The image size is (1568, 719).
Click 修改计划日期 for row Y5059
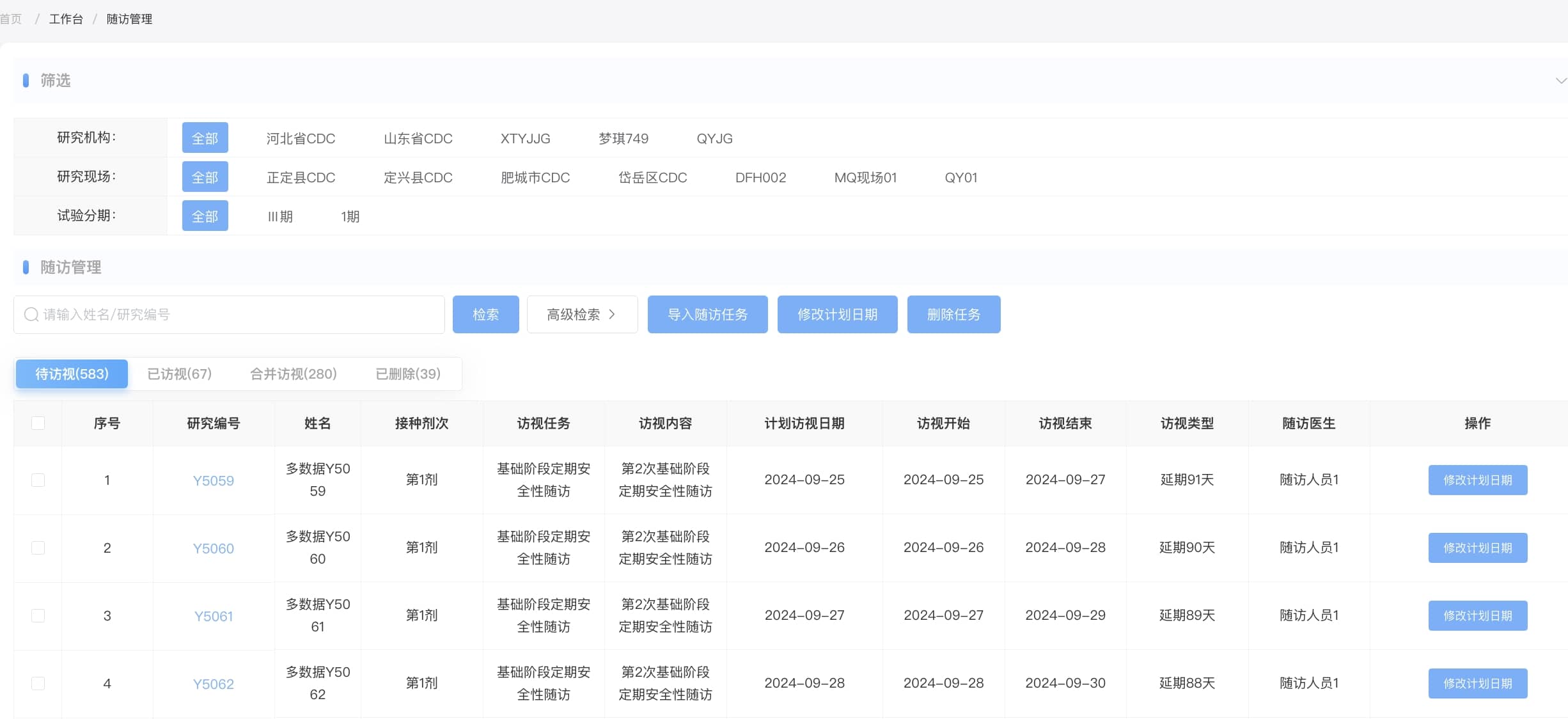[x=1478, y=480]
